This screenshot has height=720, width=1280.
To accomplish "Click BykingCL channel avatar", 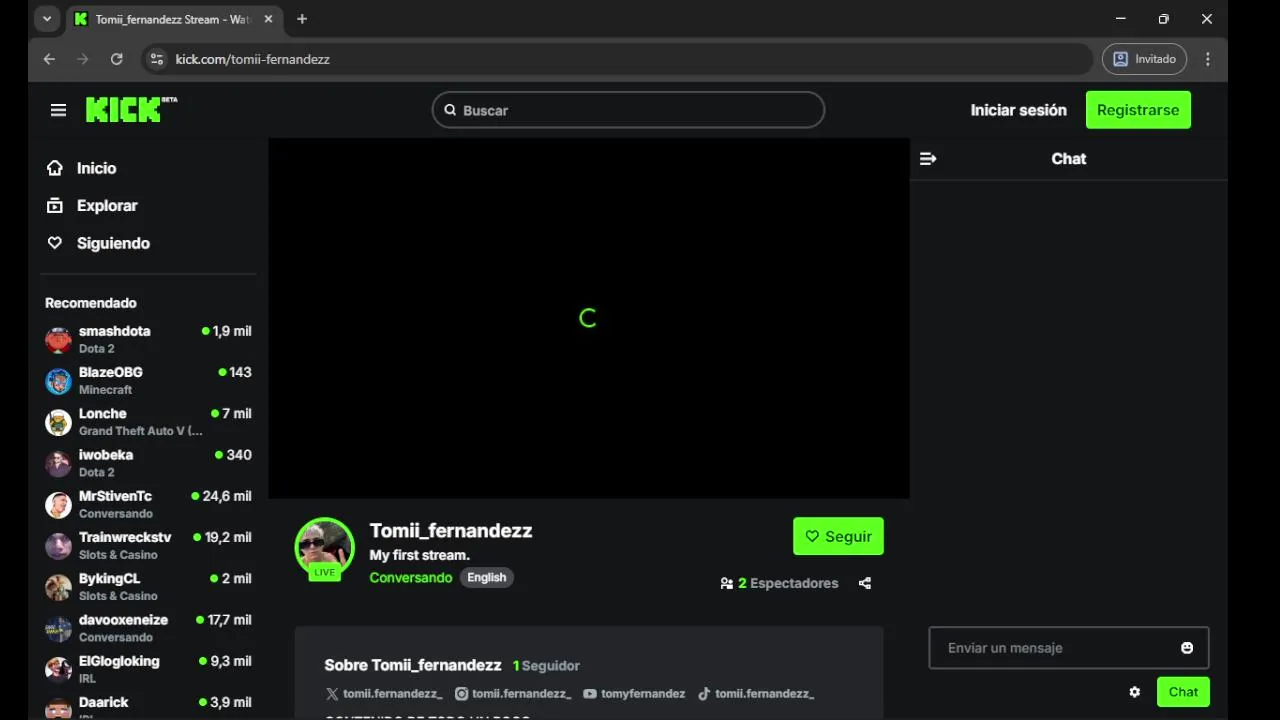I will 59,587.
